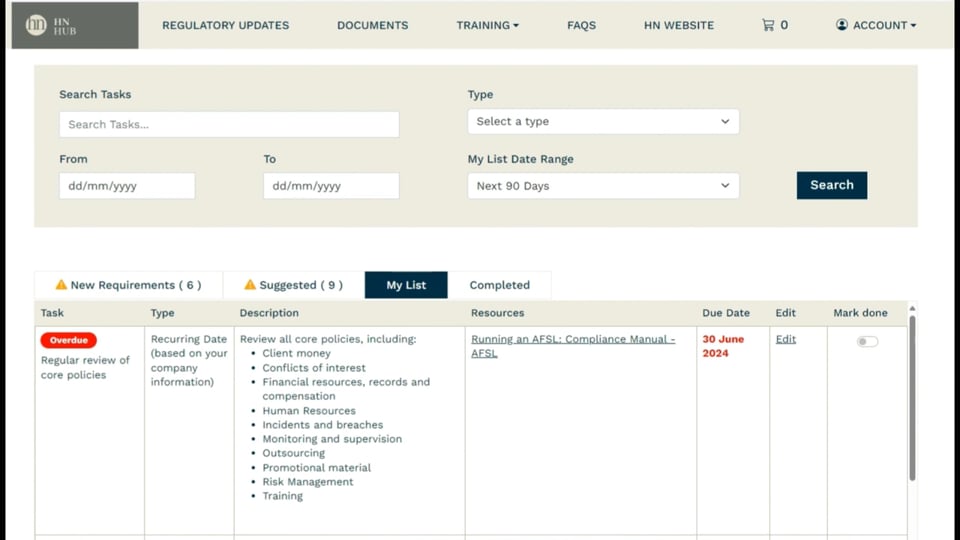The height and width of the screenshot is (540, 960).
Task: Click the red Overdue badge
Action: click(69, 340)
